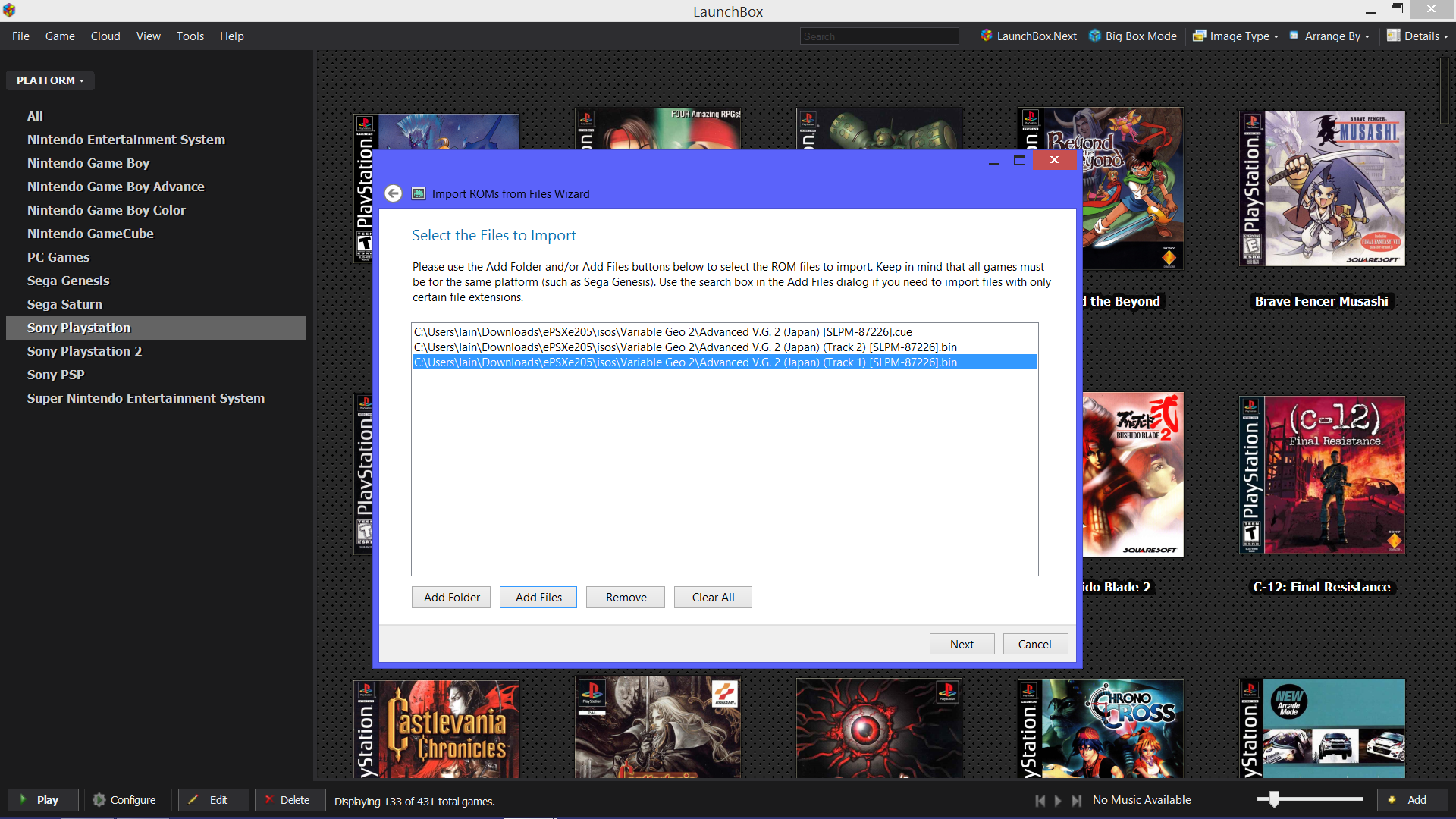Viewport: 1456px width, 819px height.
Task: Select Nintendo Game Boy Color platform
Action: tap(156, 210)
